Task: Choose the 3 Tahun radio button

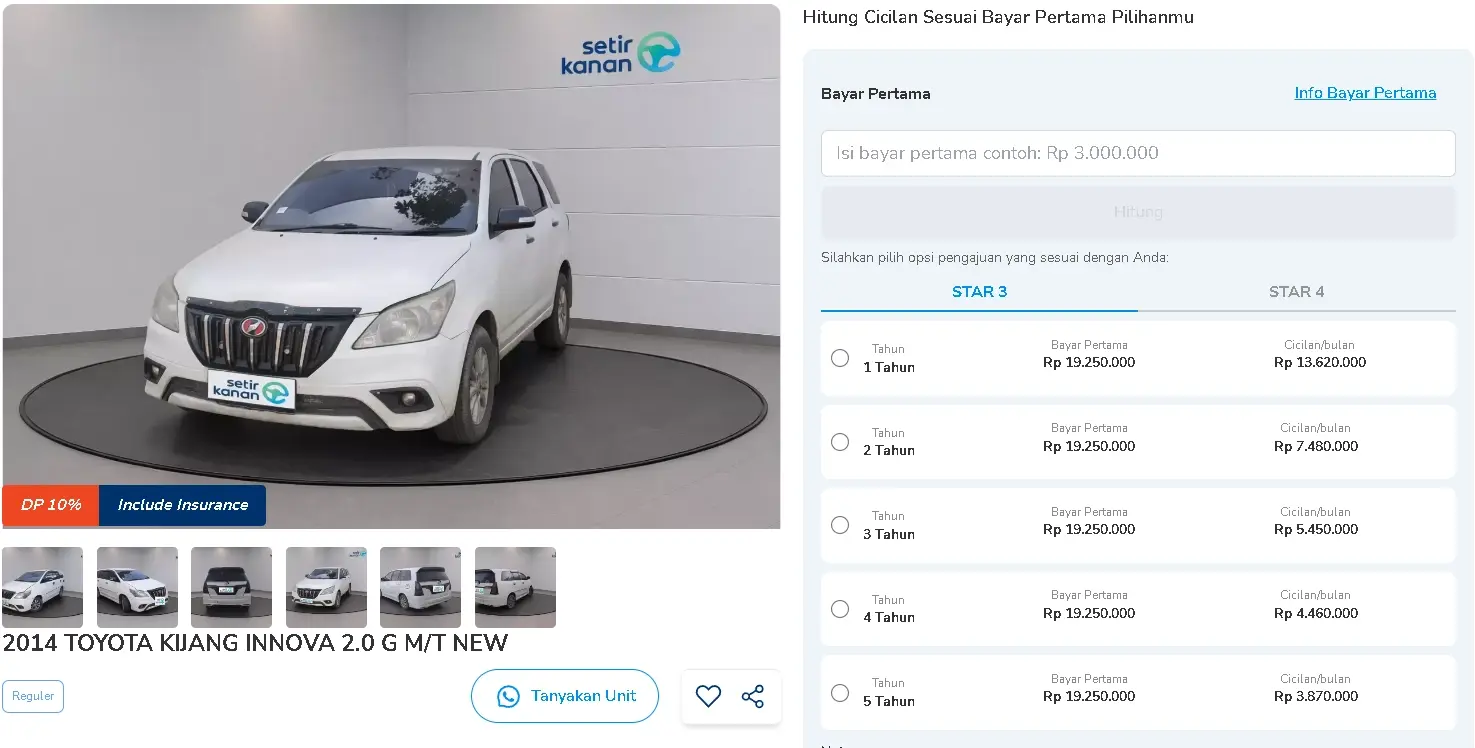Action: (x=840, y=525)
